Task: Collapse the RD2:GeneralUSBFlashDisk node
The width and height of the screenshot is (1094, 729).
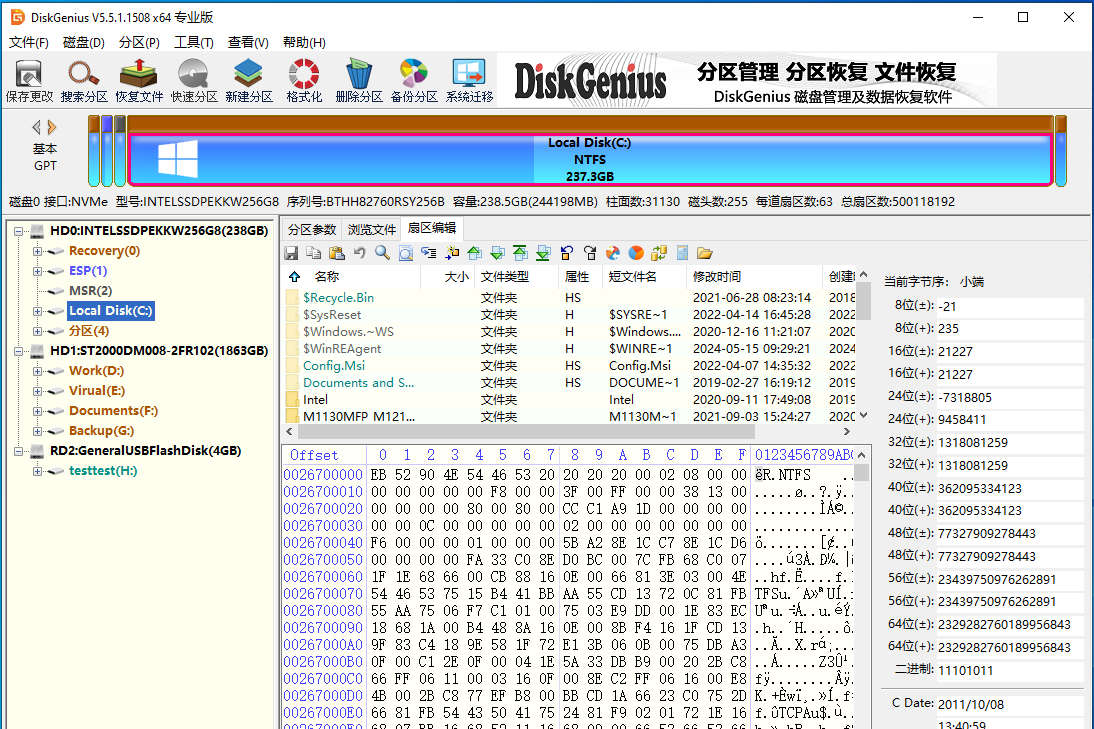Action: pos(17,451)
